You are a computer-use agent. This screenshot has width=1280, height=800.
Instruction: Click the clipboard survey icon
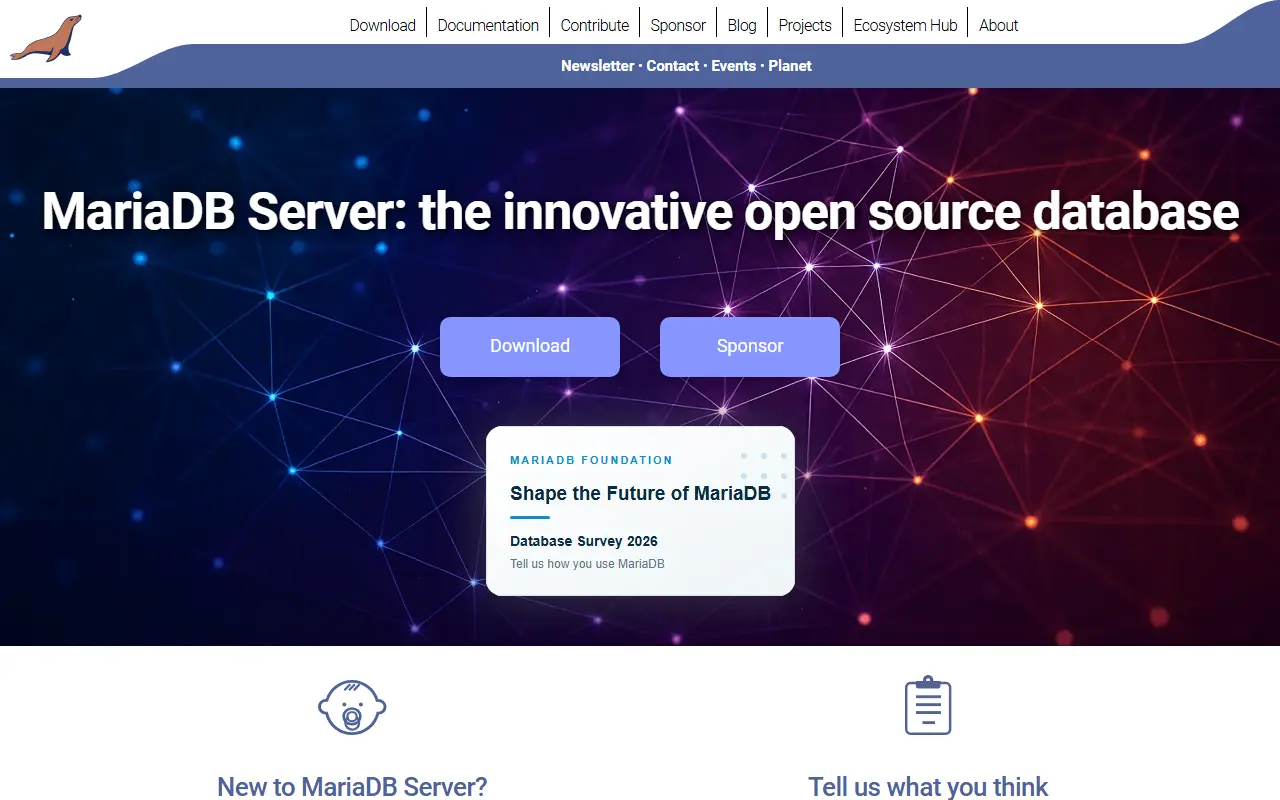[x=928, y=706]
